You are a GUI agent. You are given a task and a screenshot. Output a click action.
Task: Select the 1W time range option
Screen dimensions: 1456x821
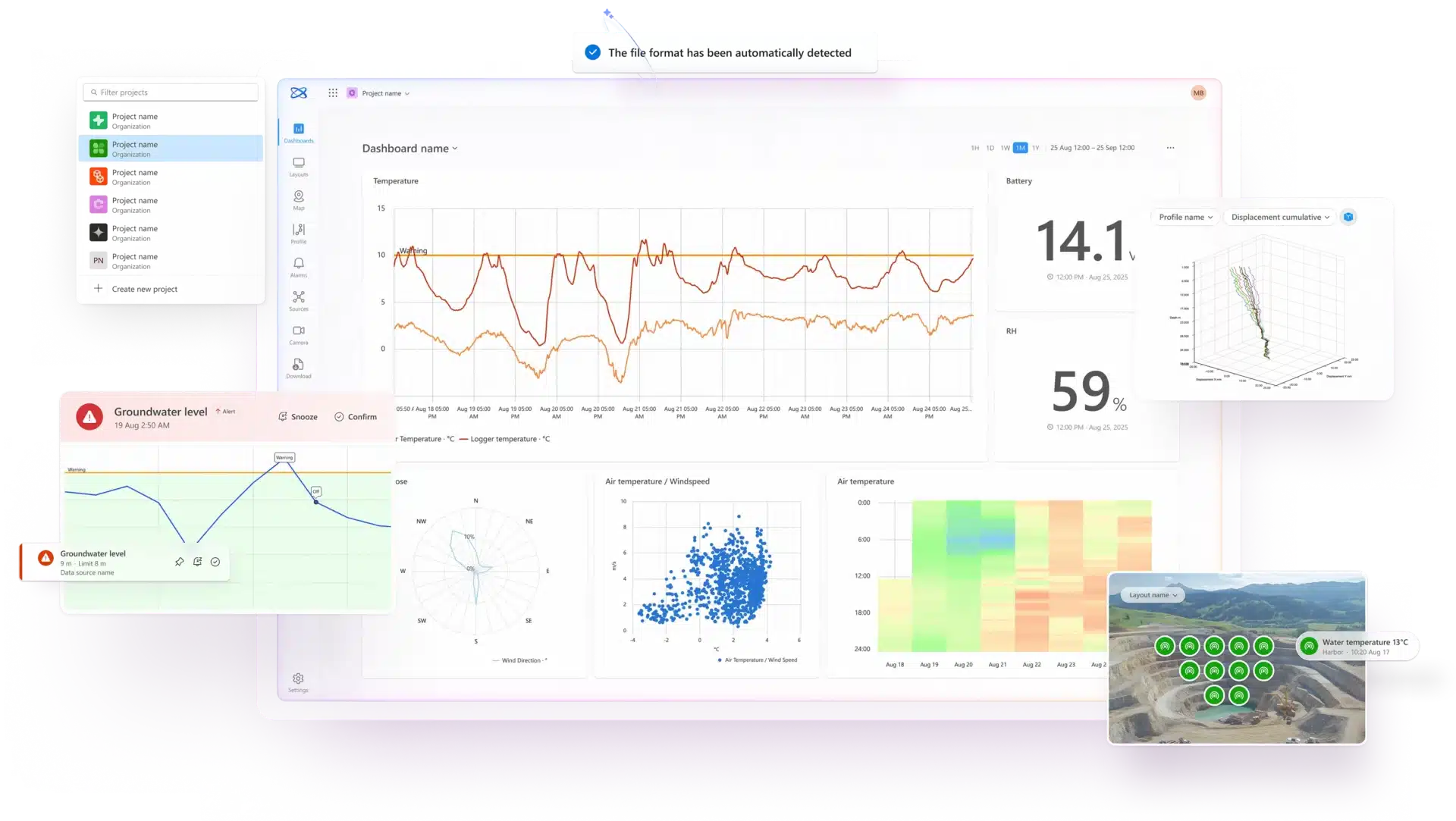coord(1005,149)
